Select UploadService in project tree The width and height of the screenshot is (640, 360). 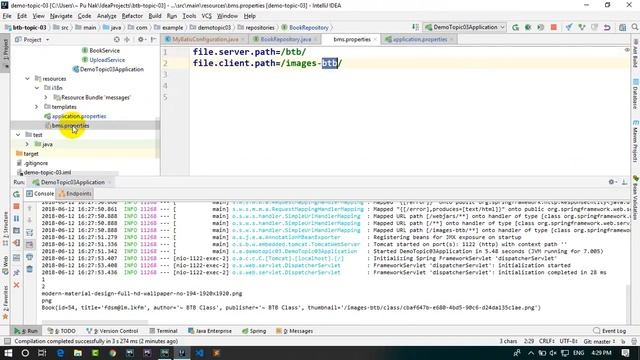107,60
